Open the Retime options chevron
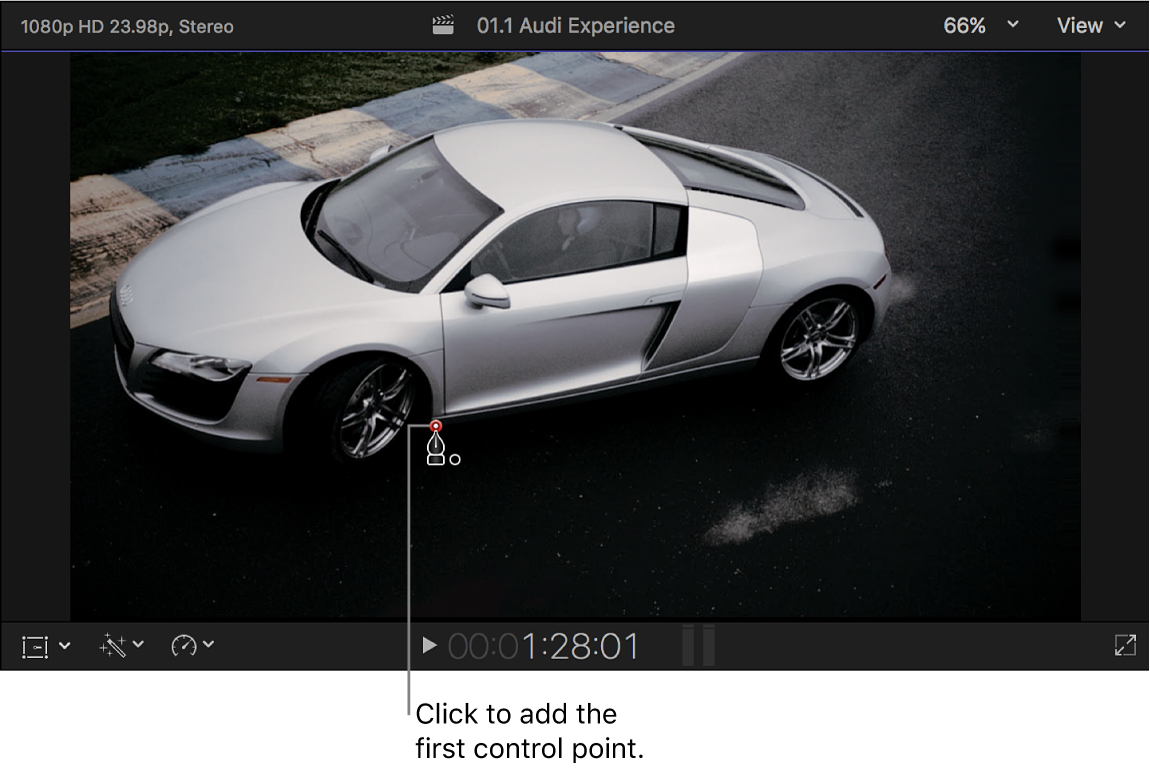 pyautogui.click(x=207, y=645)
